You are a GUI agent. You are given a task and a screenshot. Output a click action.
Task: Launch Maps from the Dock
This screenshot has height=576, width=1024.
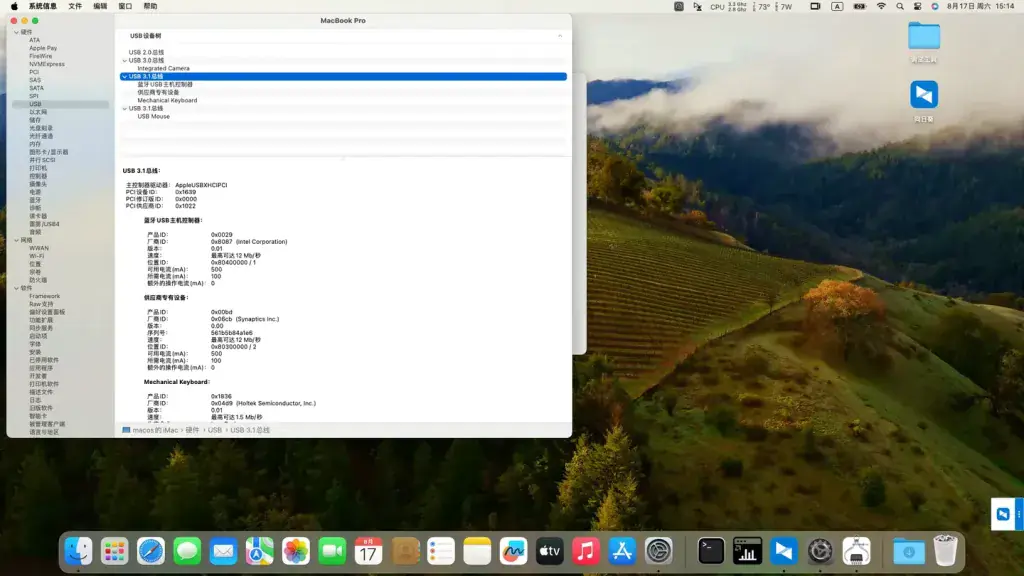click(259, 551)
